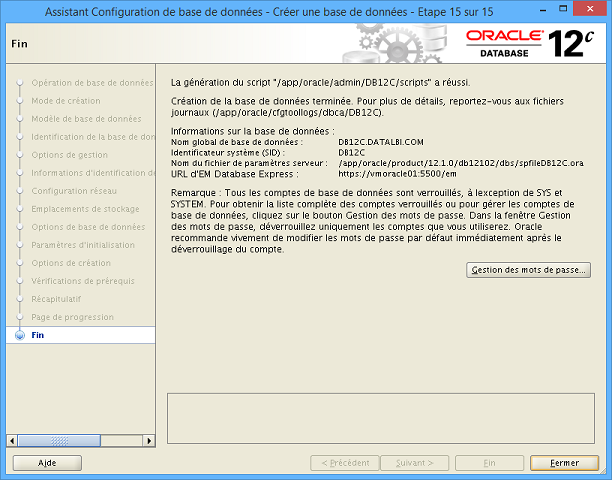
Task: Select the Fin step in sidebar
Action: click(x=81, y=335)
